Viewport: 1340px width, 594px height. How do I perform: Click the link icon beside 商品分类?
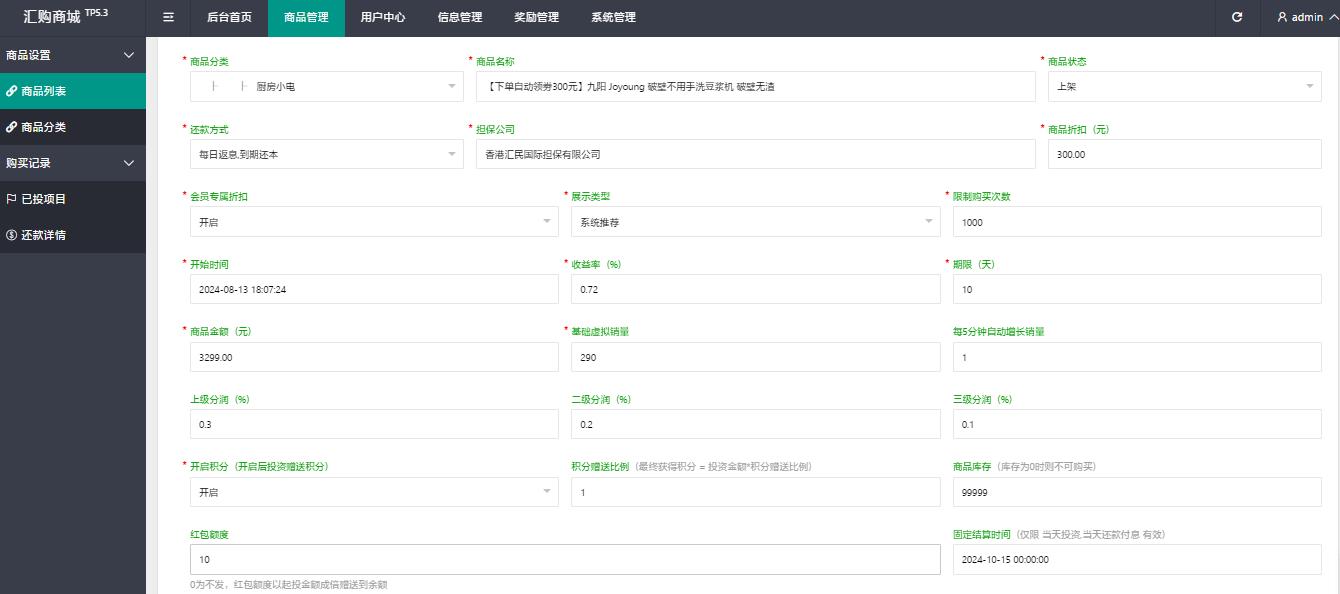click(x=12, y=127)
